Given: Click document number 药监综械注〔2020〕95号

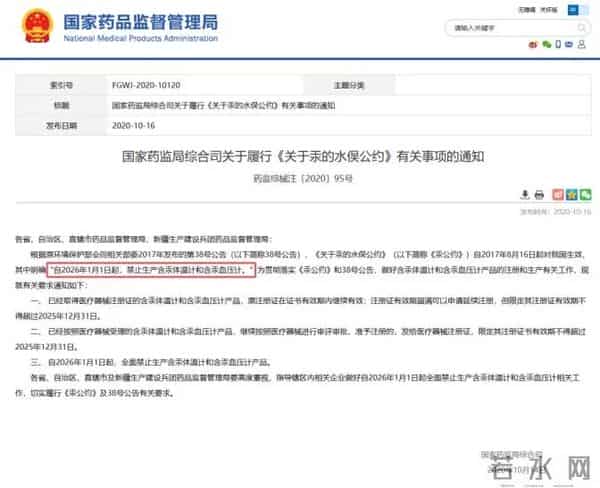Looking at the screenshot, I should (303, 179).
